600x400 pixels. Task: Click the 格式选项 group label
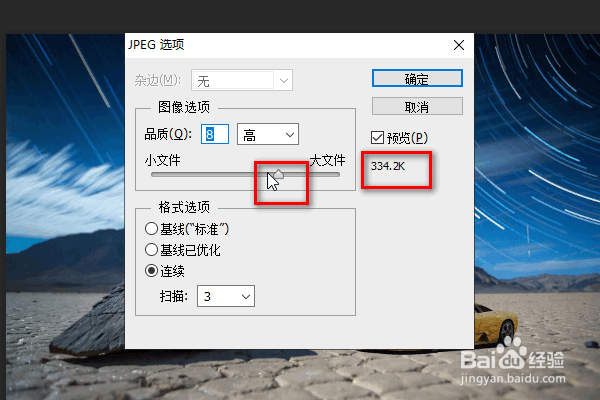(x=184, y=207)
